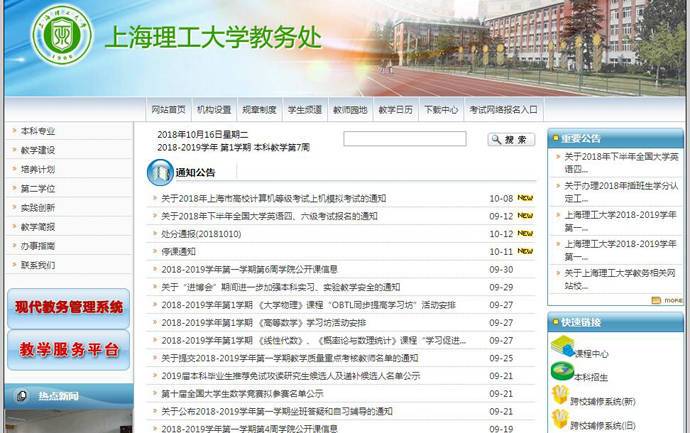
Task: Expand the 联系我们 sidebar item
Action: point(38,265)
